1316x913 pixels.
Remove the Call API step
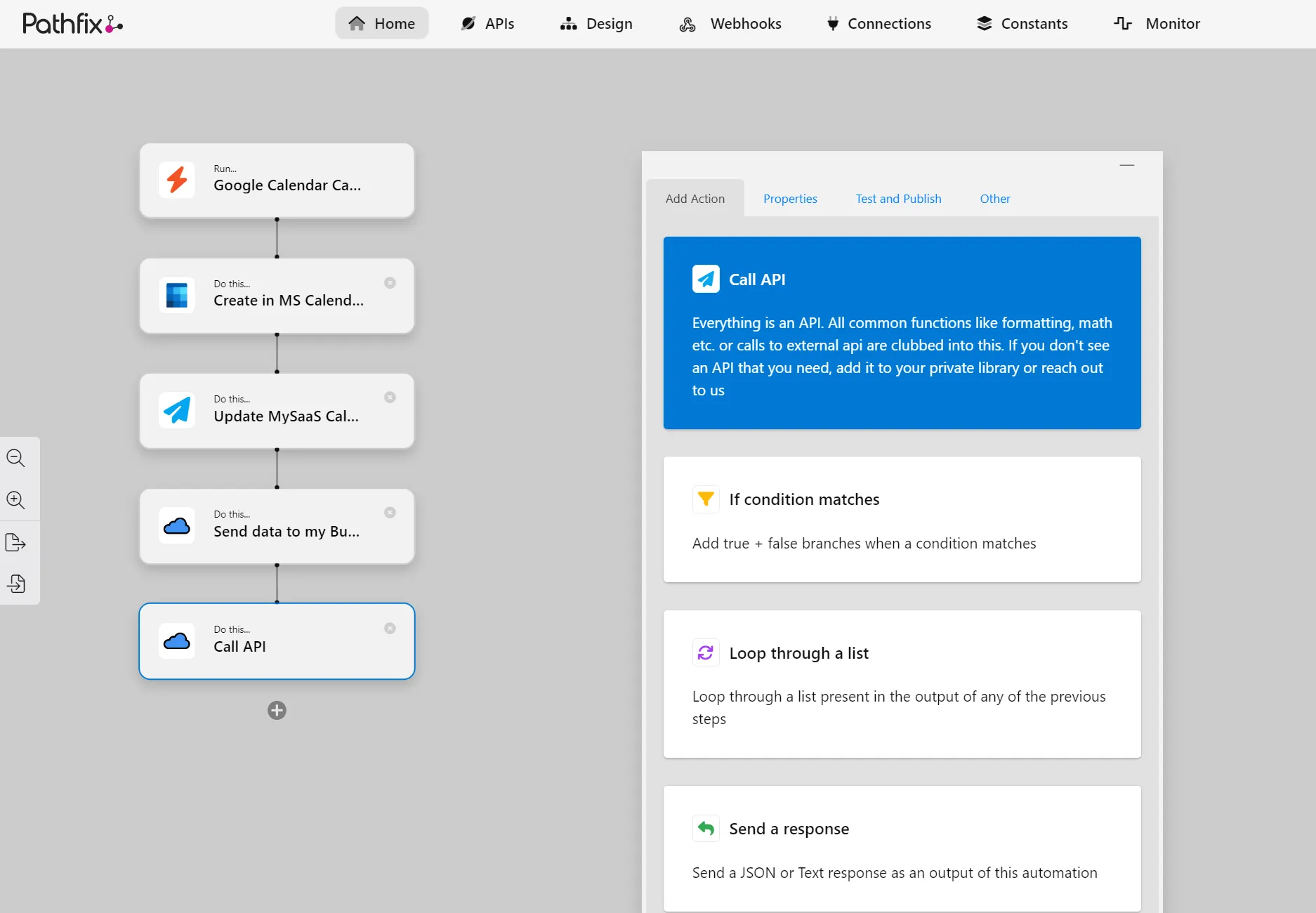(x=390, y=628)
